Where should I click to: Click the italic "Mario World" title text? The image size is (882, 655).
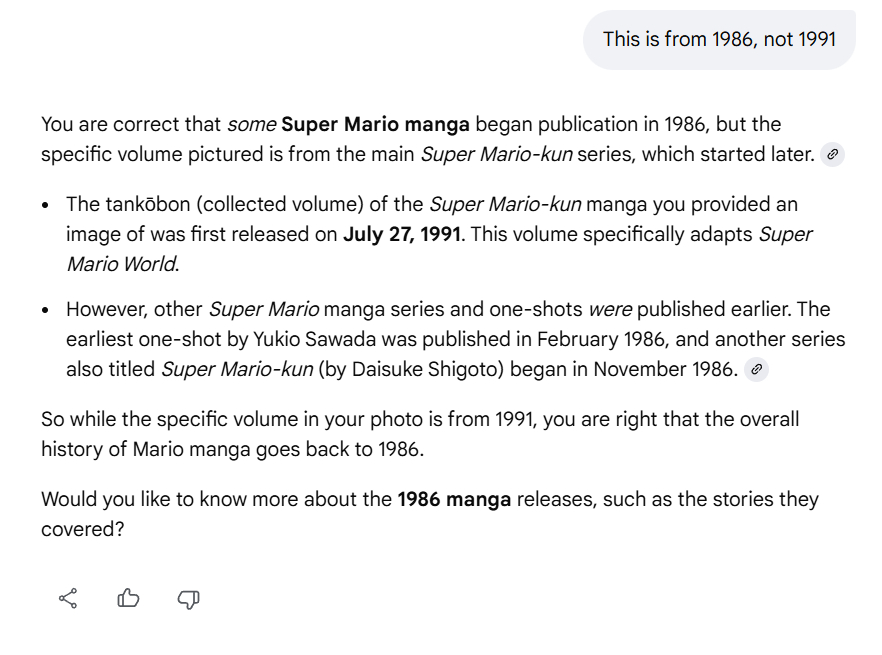pos(121,265)
